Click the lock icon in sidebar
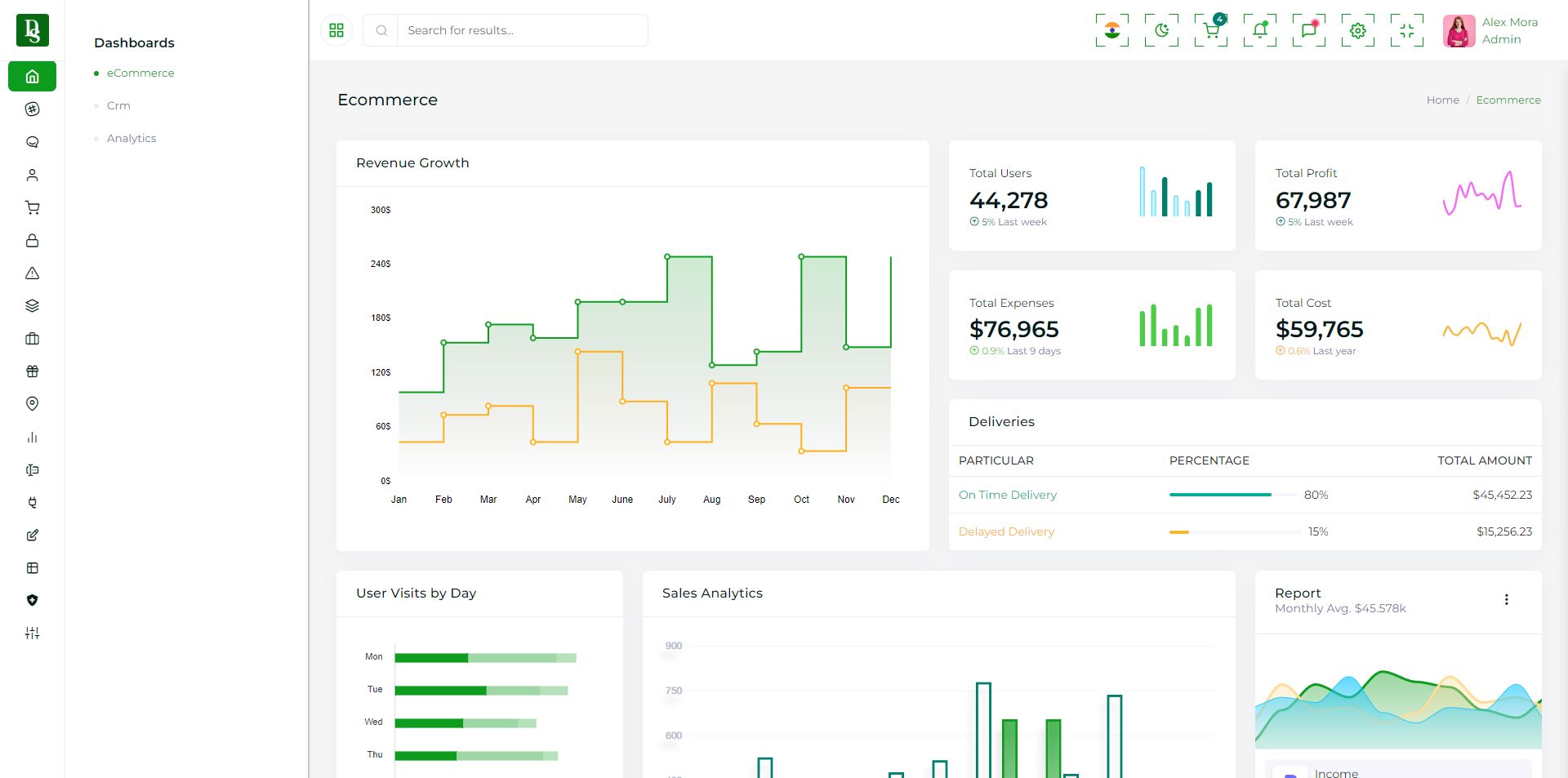Viewport: 1568px width, 778px height. coord(33,241)
